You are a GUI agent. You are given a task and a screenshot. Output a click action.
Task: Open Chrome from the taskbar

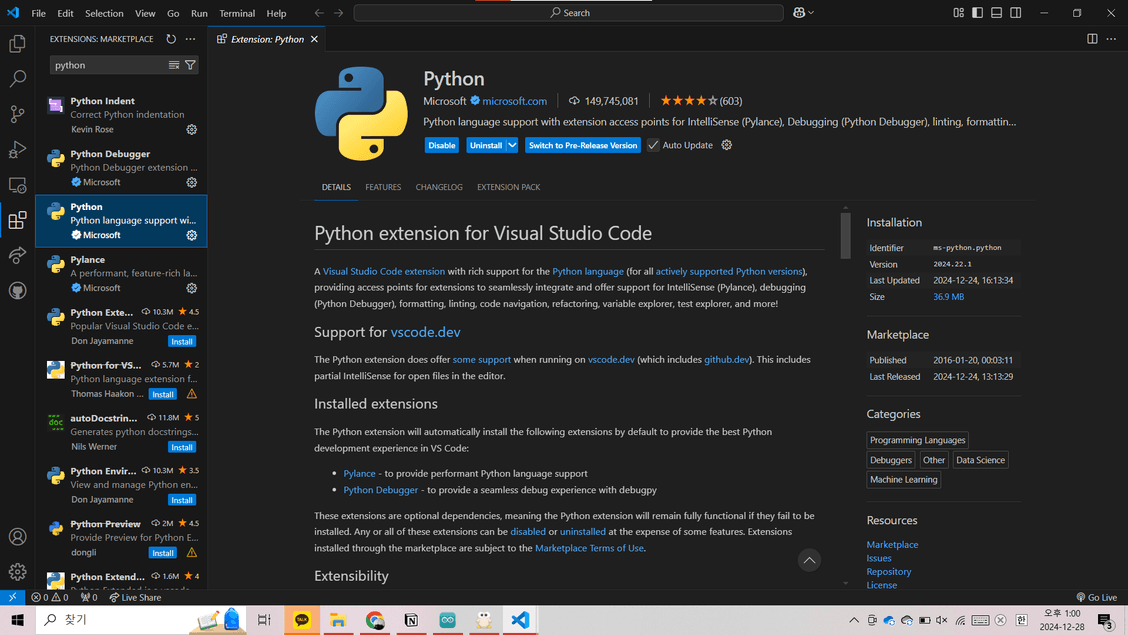click(x=375, y=620)
